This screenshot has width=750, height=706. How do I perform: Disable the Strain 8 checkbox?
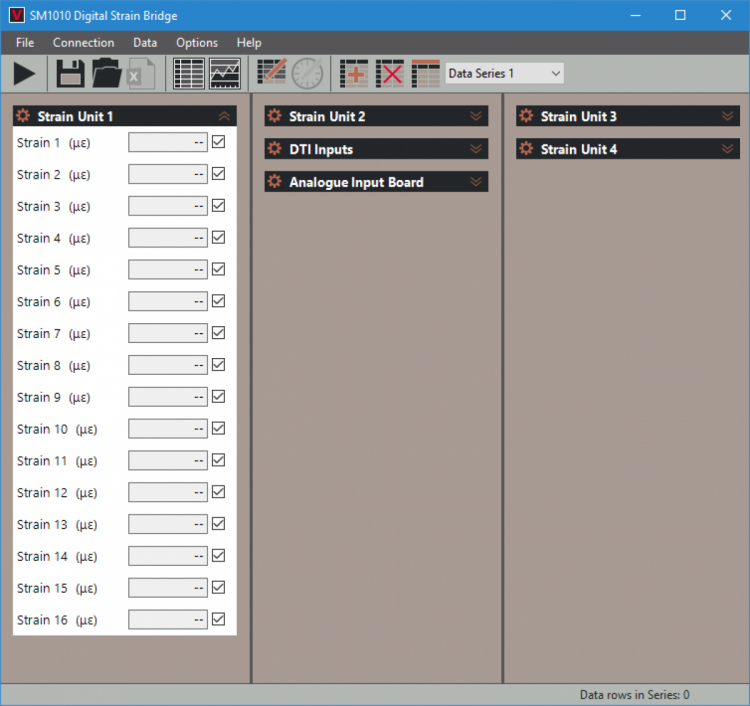click(x=219, y=364)
